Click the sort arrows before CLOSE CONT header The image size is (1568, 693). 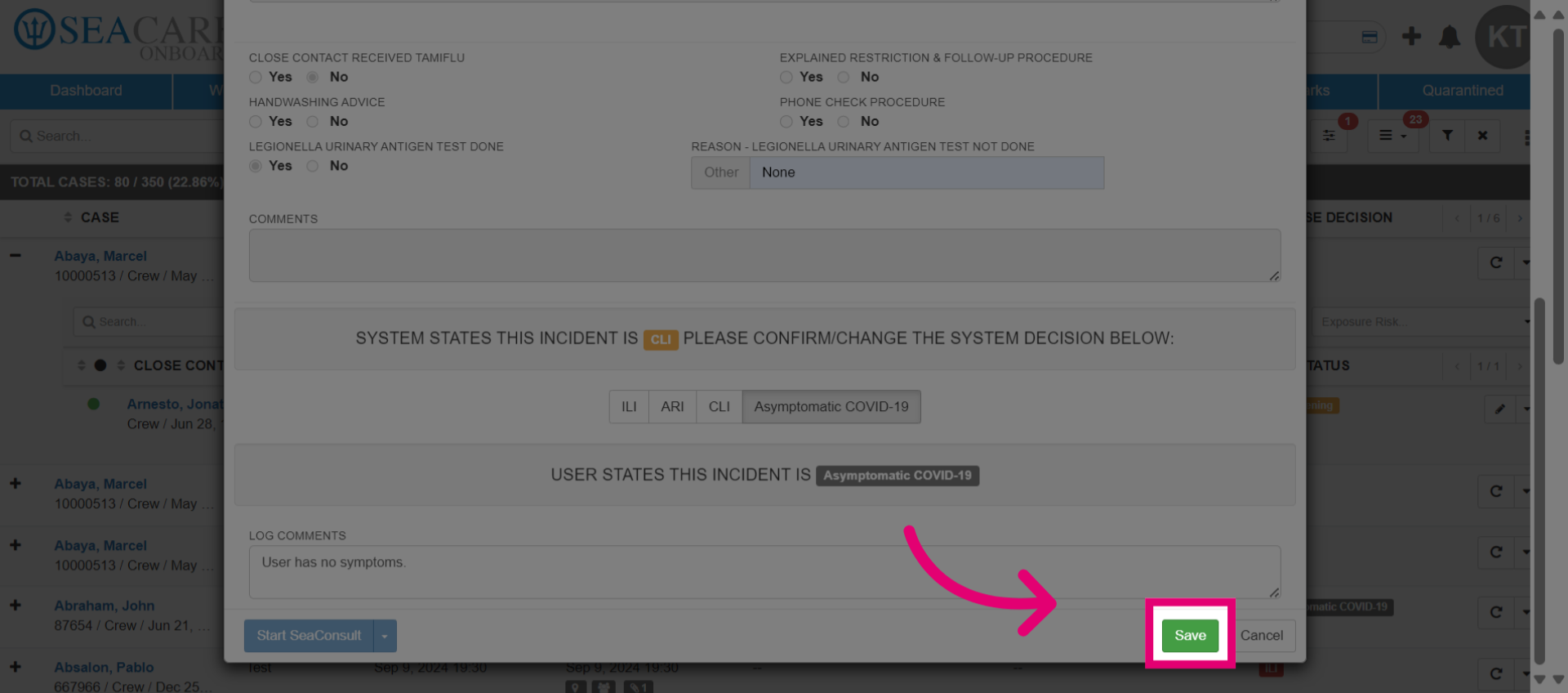pyautogui.click(x=121, y=365)
